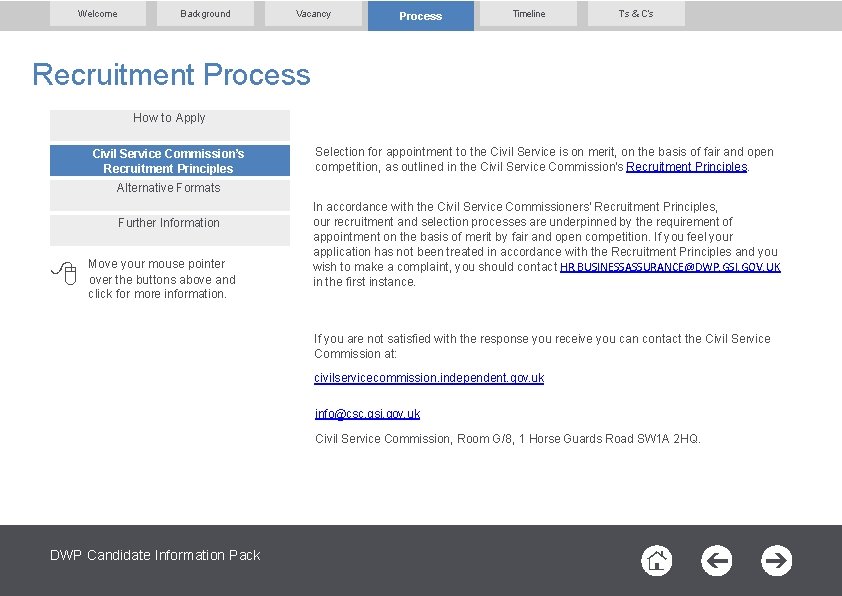The width and height of the screenshot is (842, 596).
Task: Select Civil Service Commission's Recruitment Principles button
Action: point(168,160)
